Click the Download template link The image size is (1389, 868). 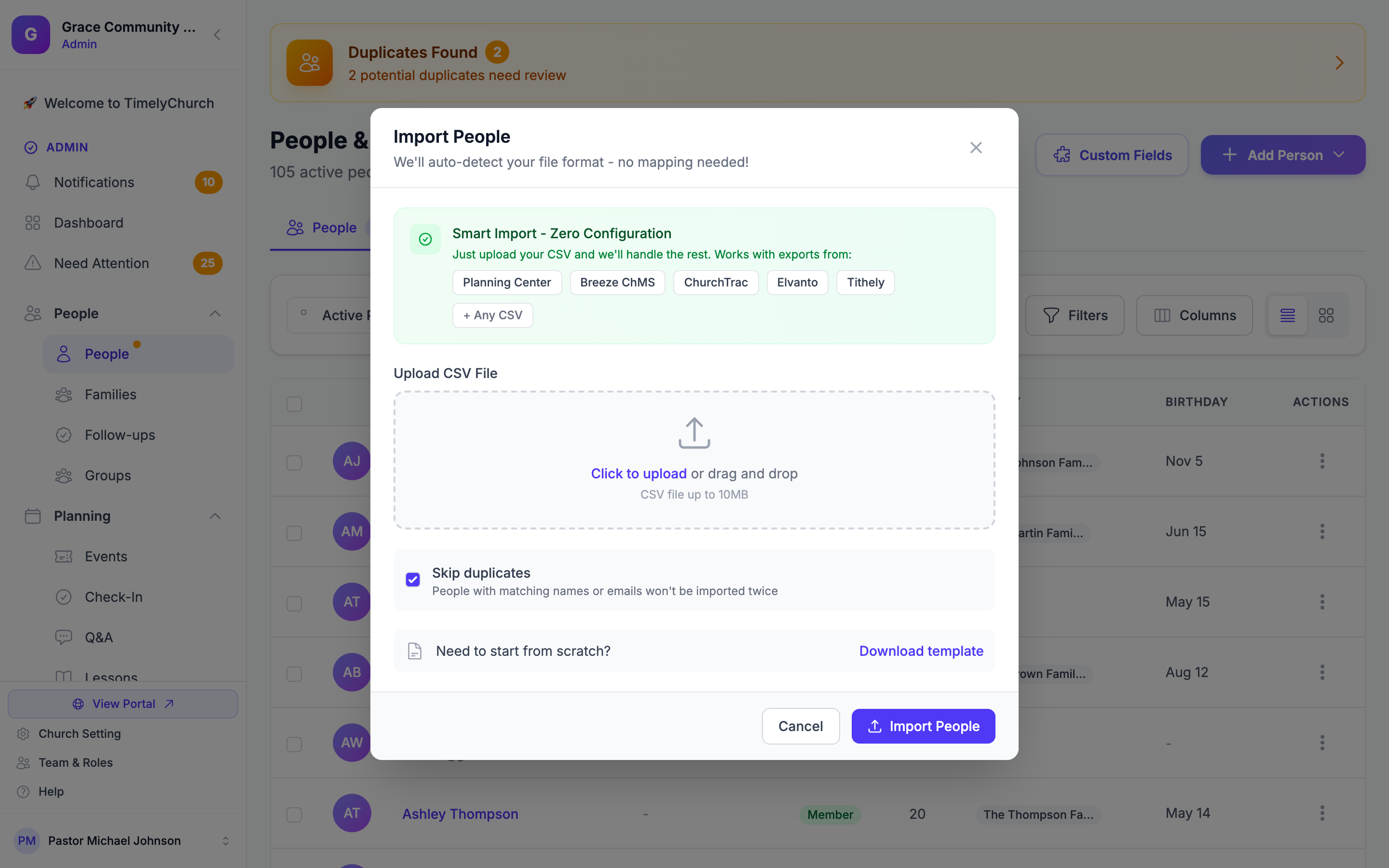click(x=921, y=651)
